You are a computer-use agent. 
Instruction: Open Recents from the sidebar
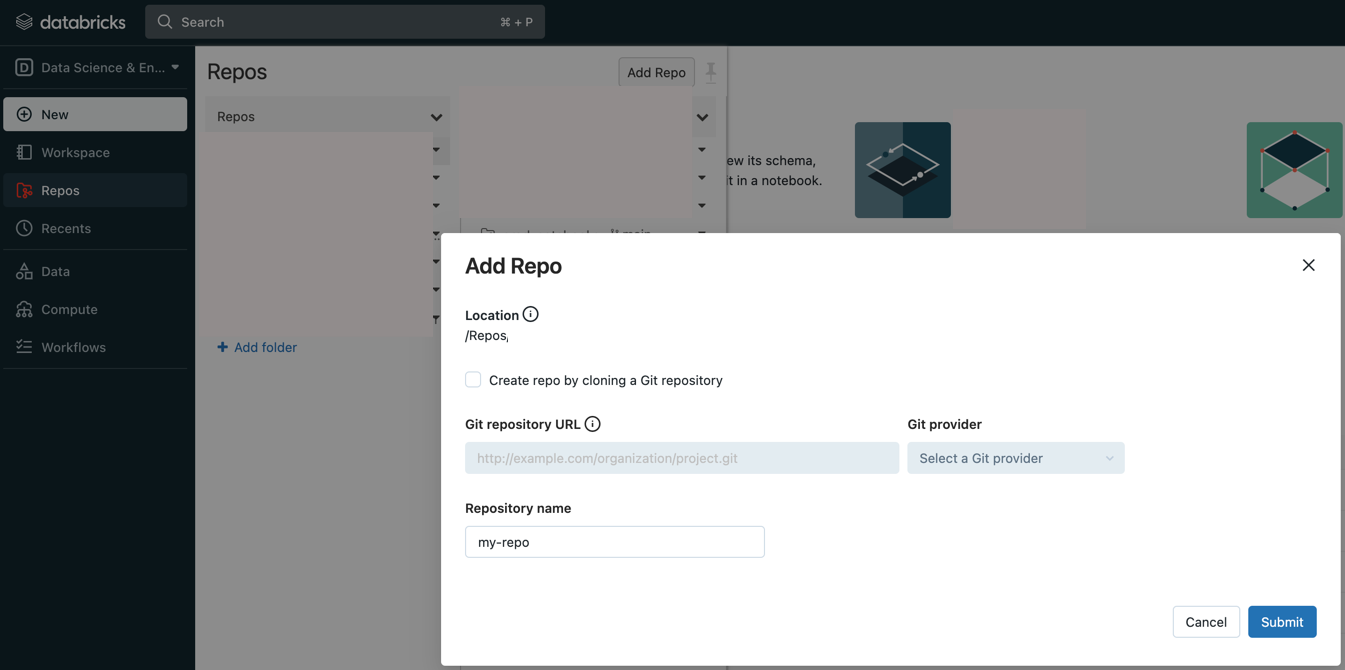point(67,228)
